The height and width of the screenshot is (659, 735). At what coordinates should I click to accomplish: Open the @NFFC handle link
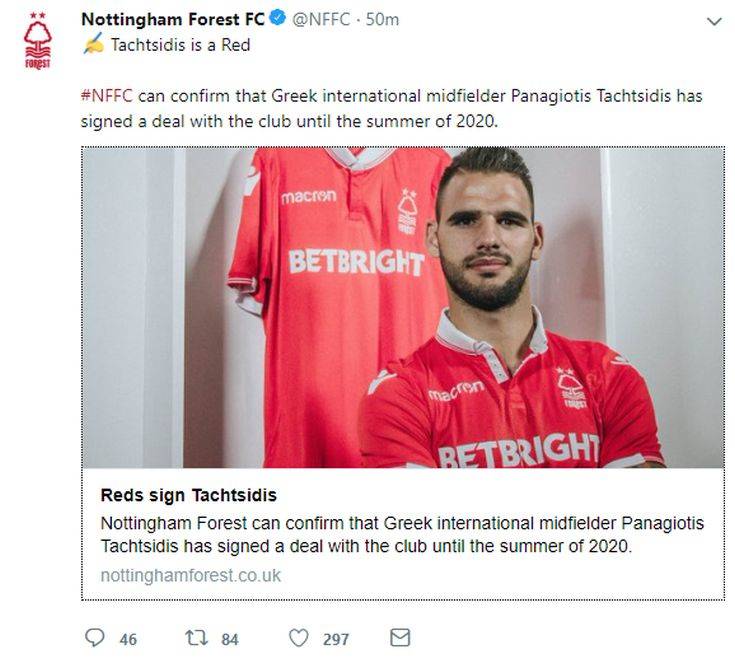(324, 19)
